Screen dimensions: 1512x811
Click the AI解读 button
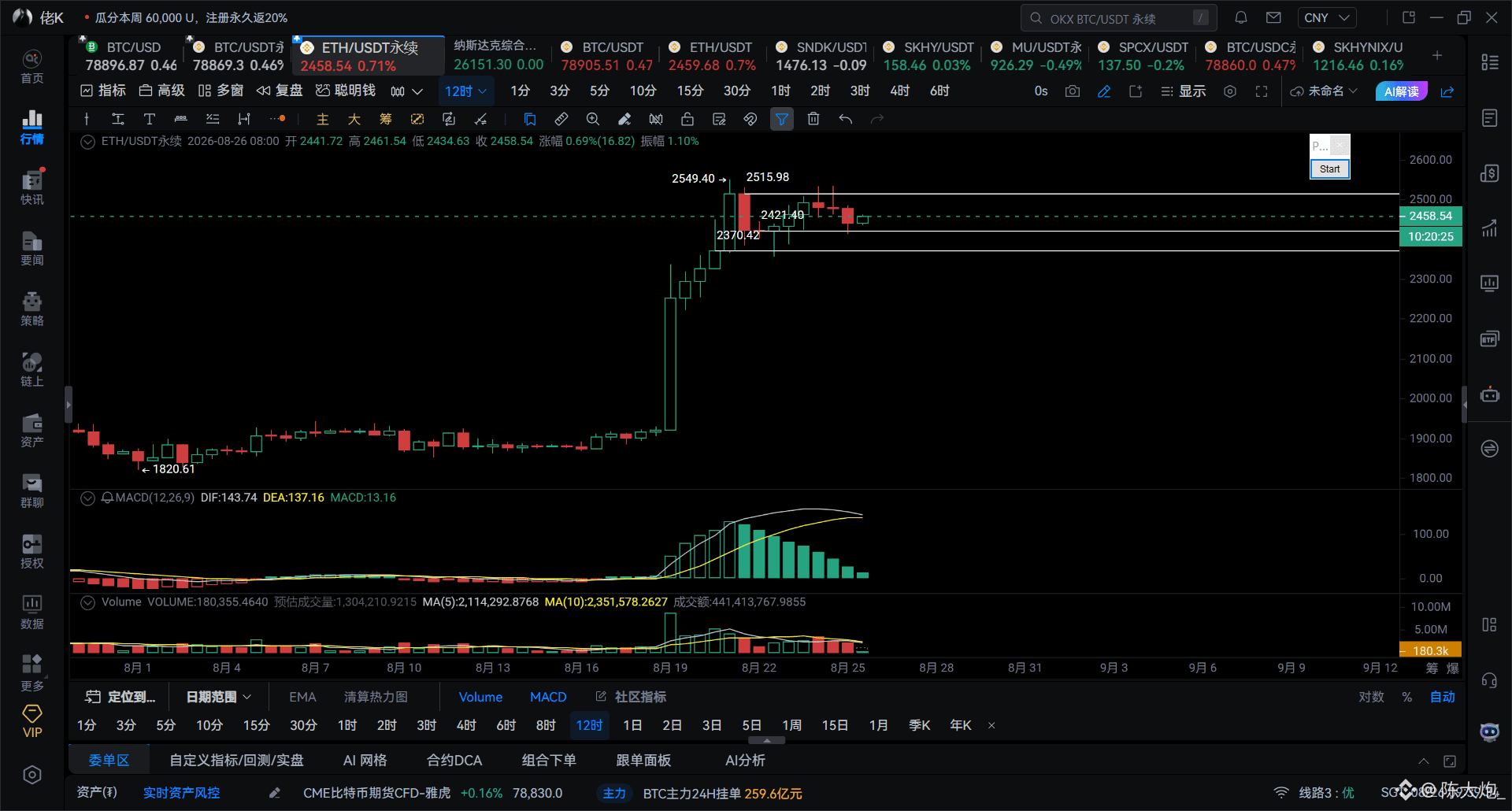pos(1402,91)
